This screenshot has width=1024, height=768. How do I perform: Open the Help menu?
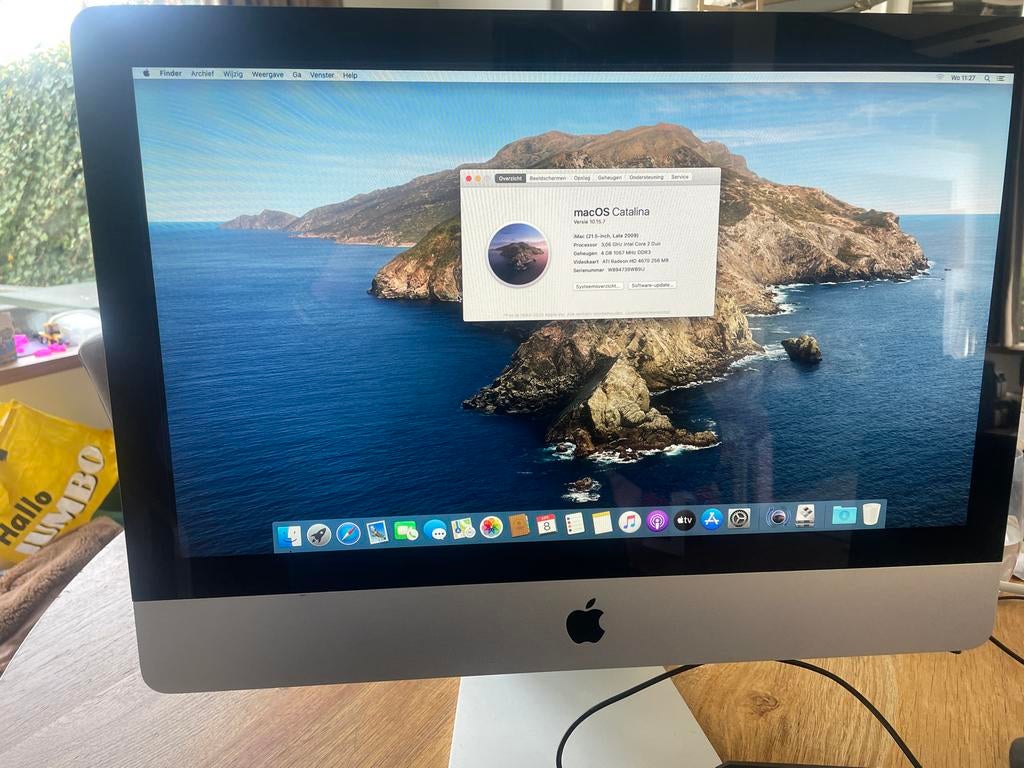coord(350,75)
